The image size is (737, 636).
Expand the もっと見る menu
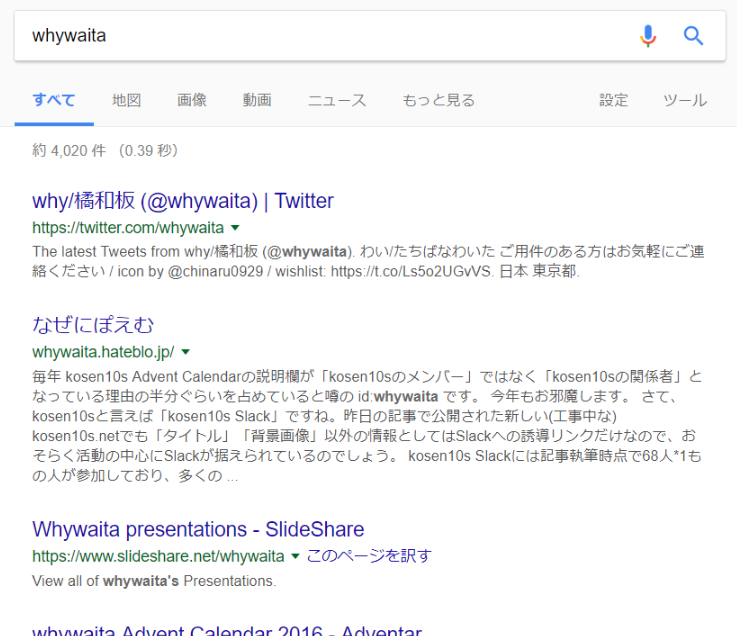tap(438, 100)
